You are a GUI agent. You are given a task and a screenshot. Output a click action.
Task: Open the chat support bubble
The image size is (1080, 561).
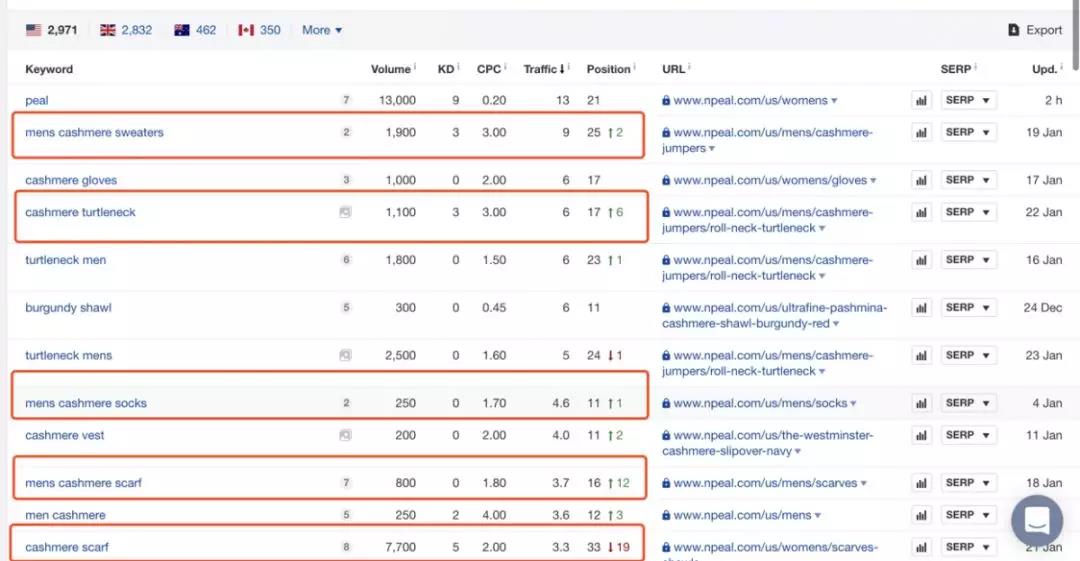coord(1037,521)
